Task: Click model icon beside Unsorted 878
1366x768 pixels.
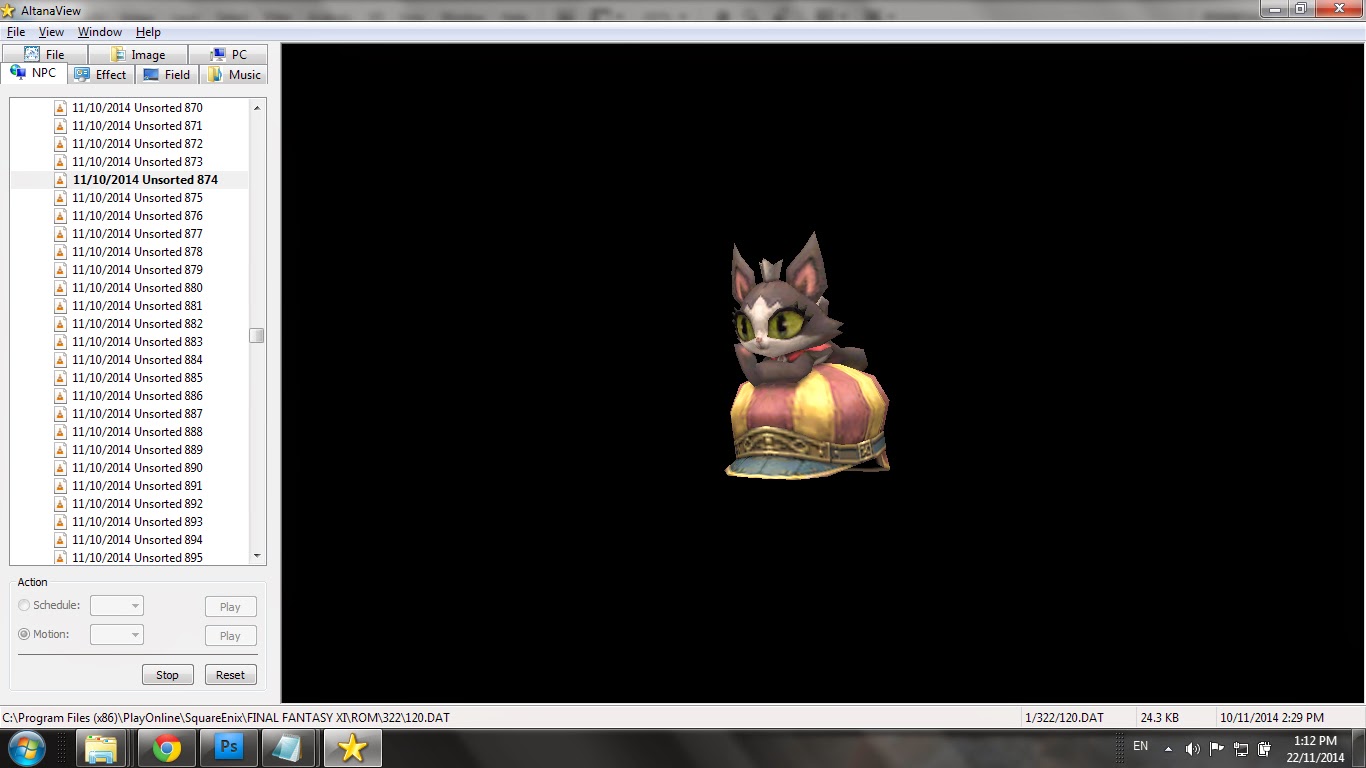Action: pyautogui.click(x=60, y=252)
